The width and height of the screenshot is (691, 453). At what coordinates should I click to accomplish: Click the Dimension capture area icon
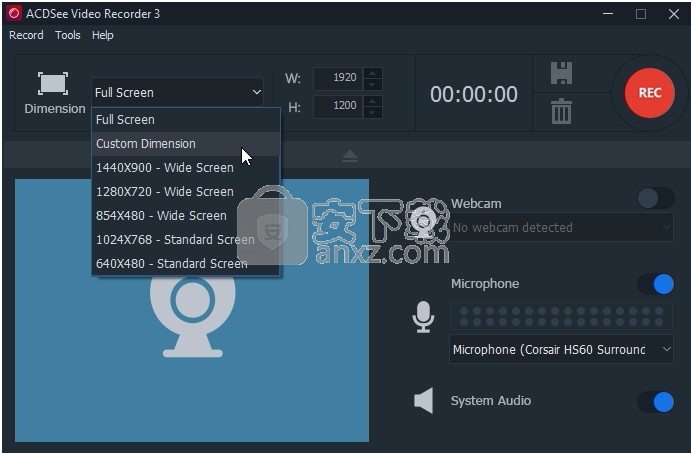[x=53, y=83]
